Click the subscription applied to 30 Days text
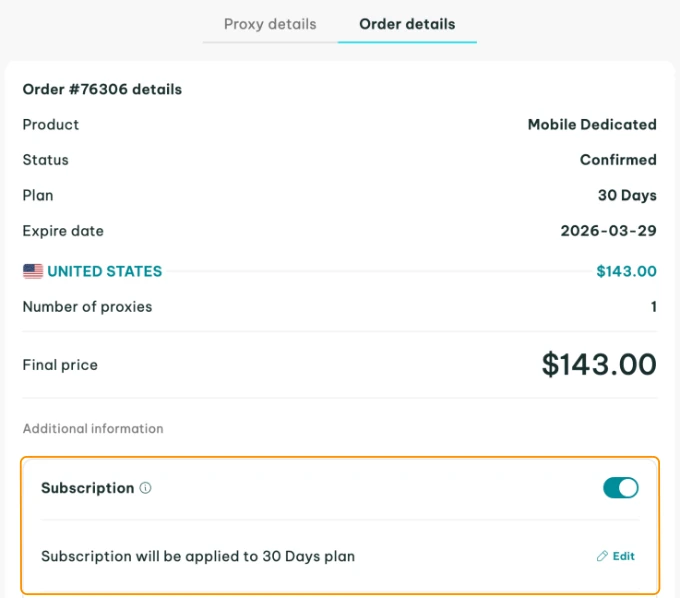The image size is (680, 598). (198, 556)
